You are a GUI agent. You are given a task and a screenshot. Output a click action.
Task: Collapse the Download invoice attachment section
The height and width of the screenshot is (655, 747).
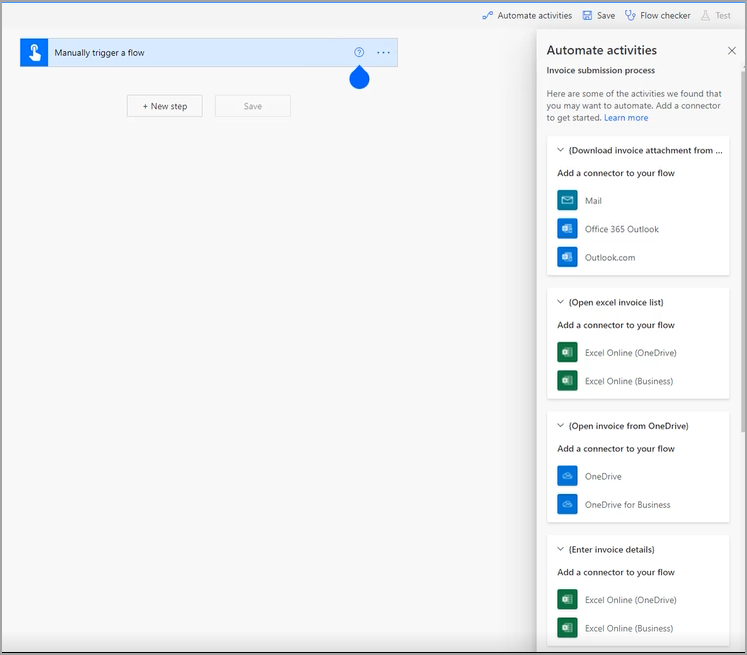561,150
